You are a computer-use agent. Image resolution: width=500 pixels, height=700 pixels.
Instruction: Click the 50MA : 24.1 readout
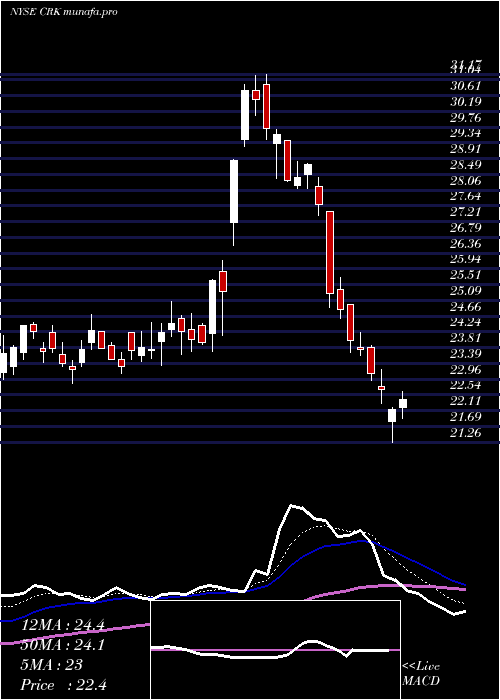(x=63, y=645)
